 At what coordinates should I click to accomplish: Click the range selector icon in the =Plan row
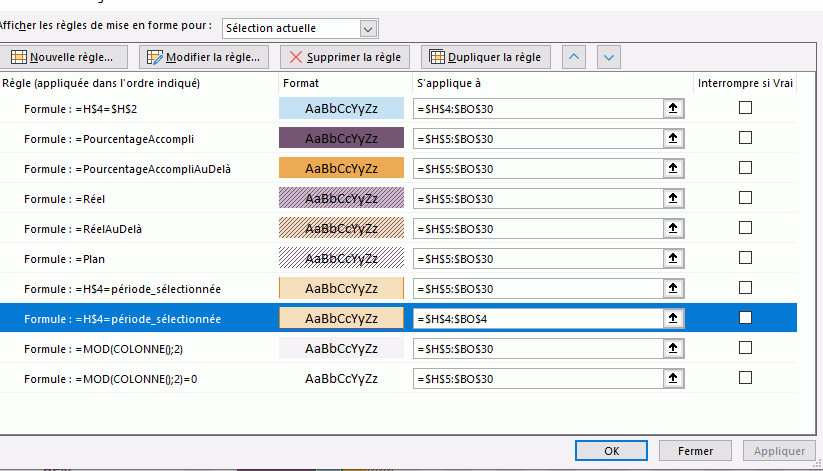click(x=673, y=259)
